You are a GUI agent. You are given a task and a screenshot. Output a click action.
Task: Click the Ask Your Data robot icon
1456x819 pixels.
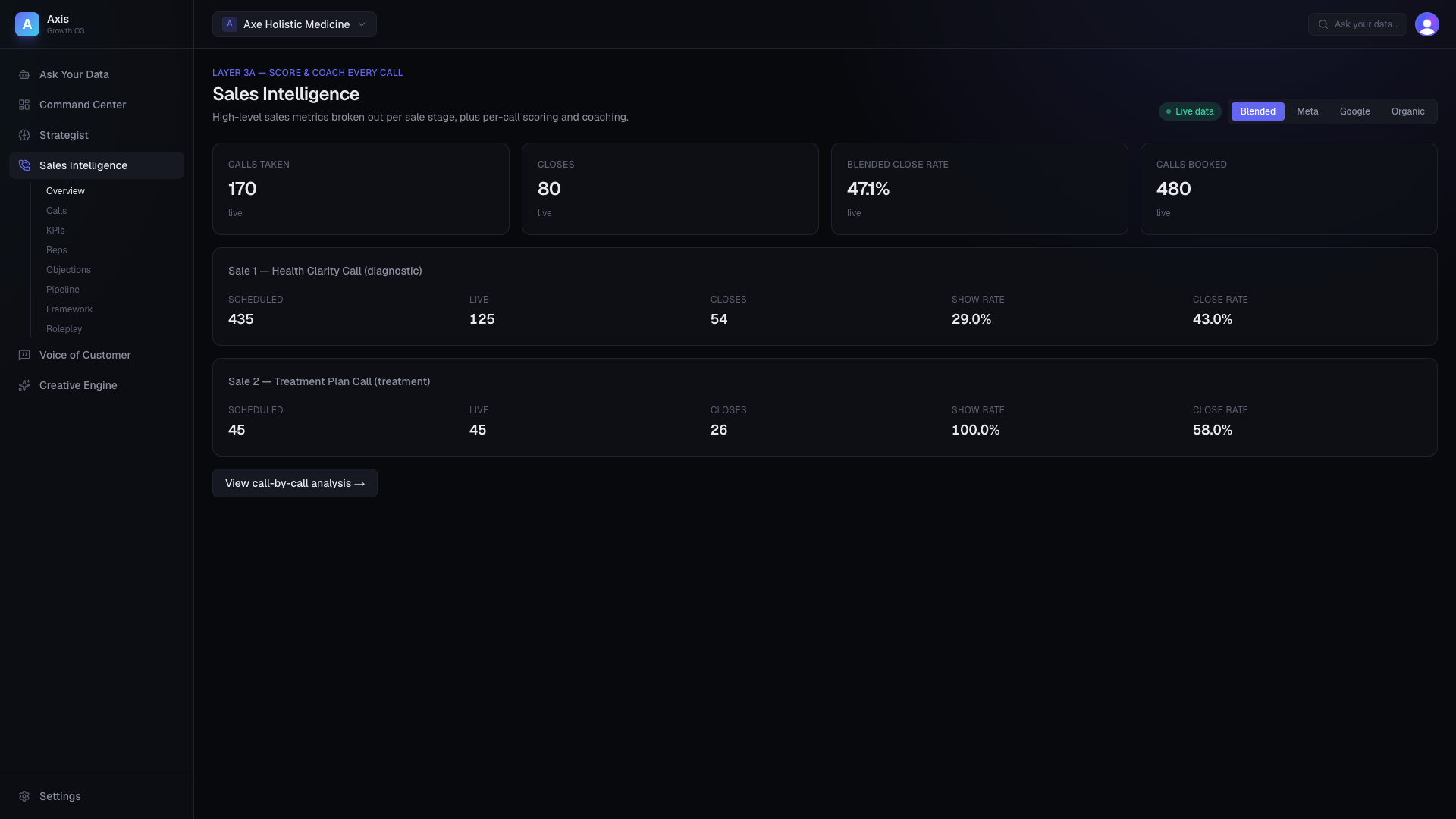click(24, 74)
